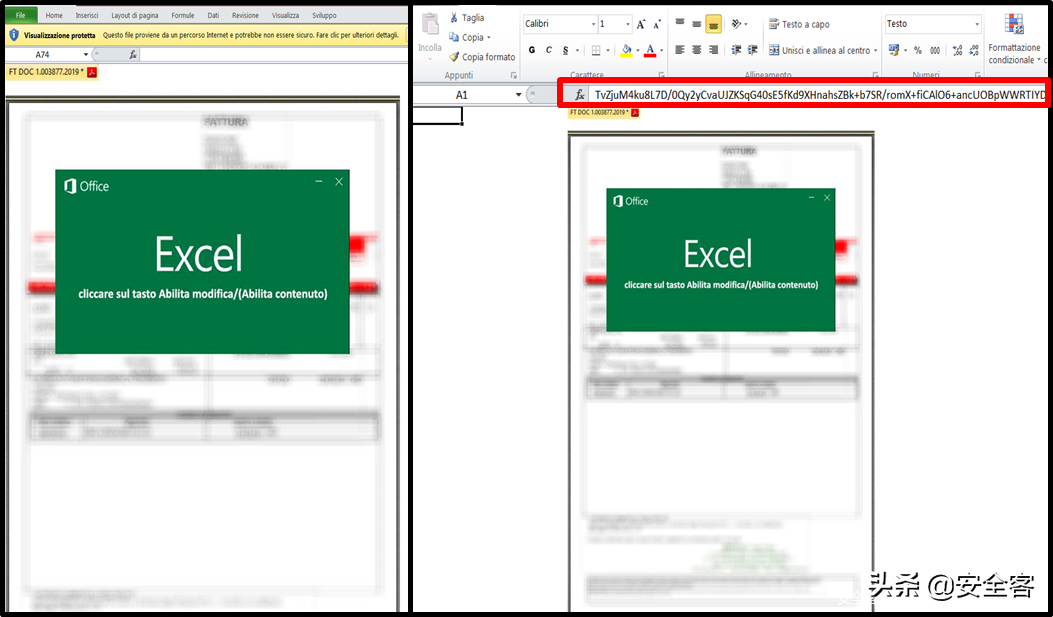Click the red font color A swatch
1053x617 pixels.
tap(650, 50)
